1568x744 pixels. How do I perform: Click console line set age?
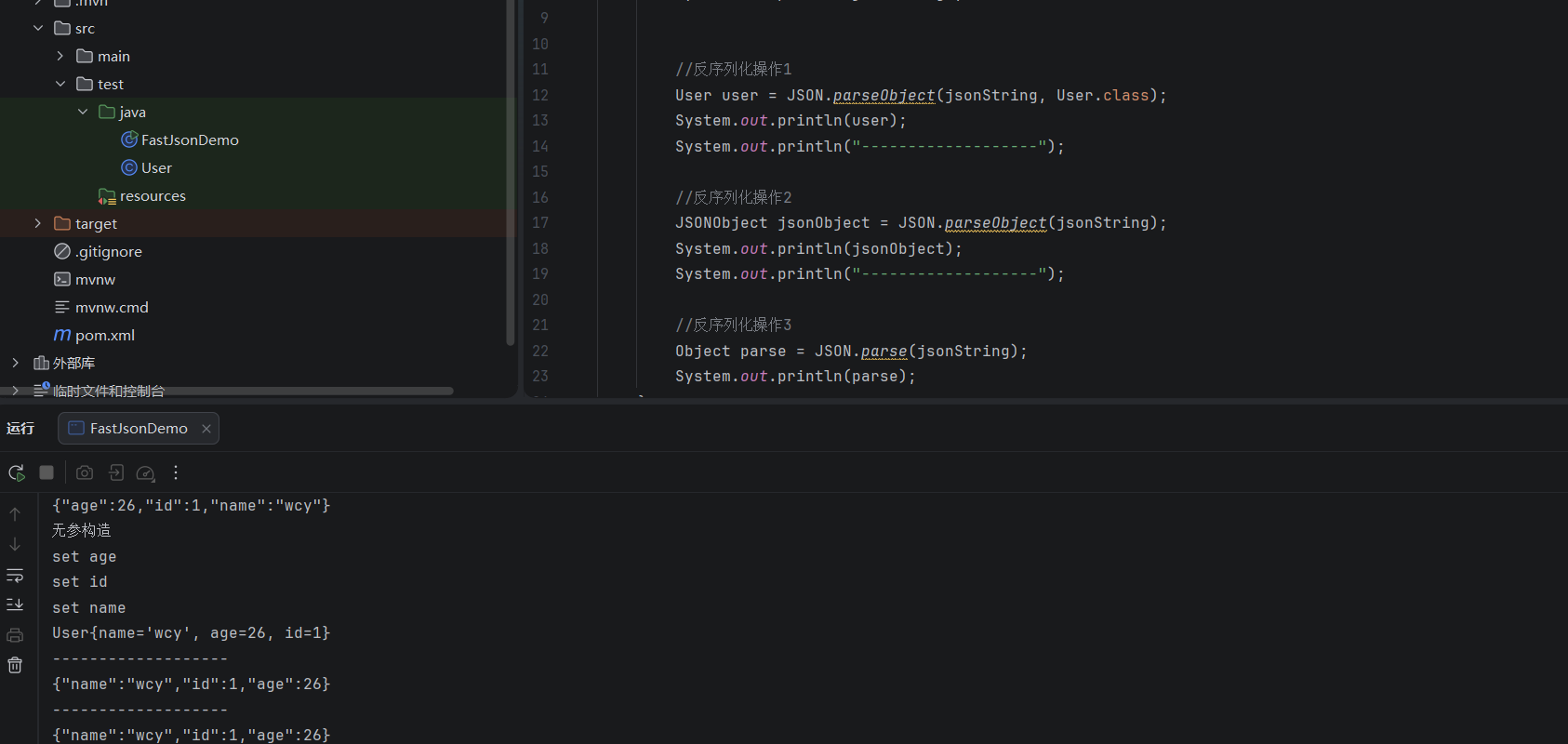tap(85, 556)
